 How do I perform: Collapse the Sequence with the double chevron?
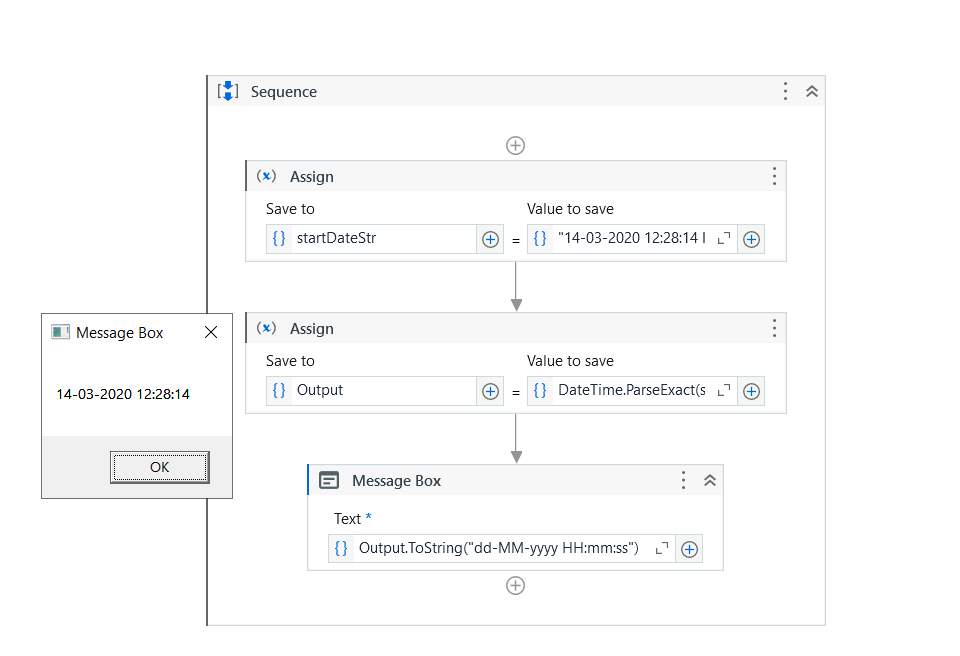pyautogui.click(x=811, y=90)
